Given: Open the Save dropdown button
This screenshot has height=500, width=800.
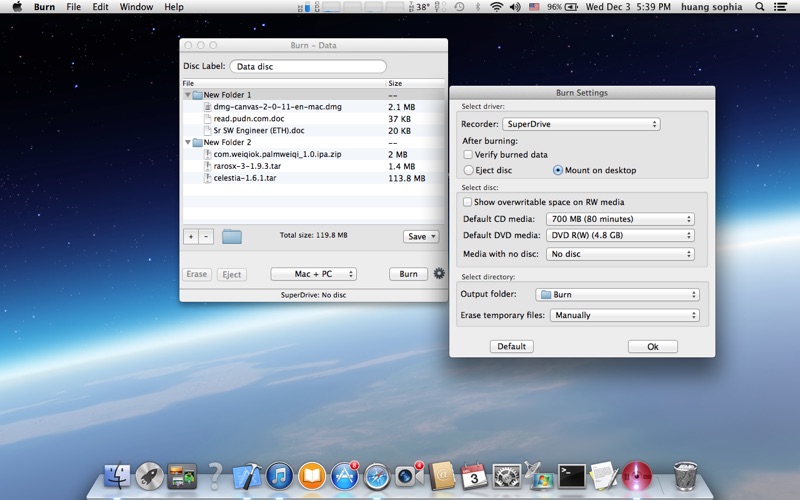Looking at the screenshot, I should click(x=421, y=236).
